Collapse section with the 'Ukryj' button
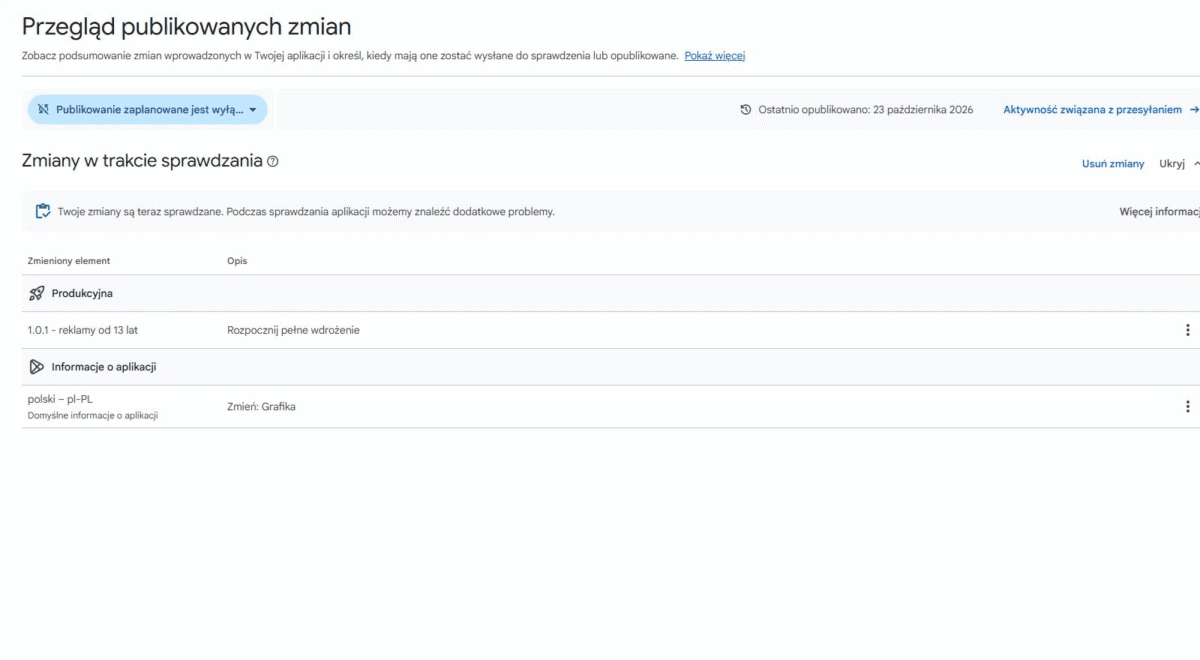1200x660 pixels. point(1178,164)
